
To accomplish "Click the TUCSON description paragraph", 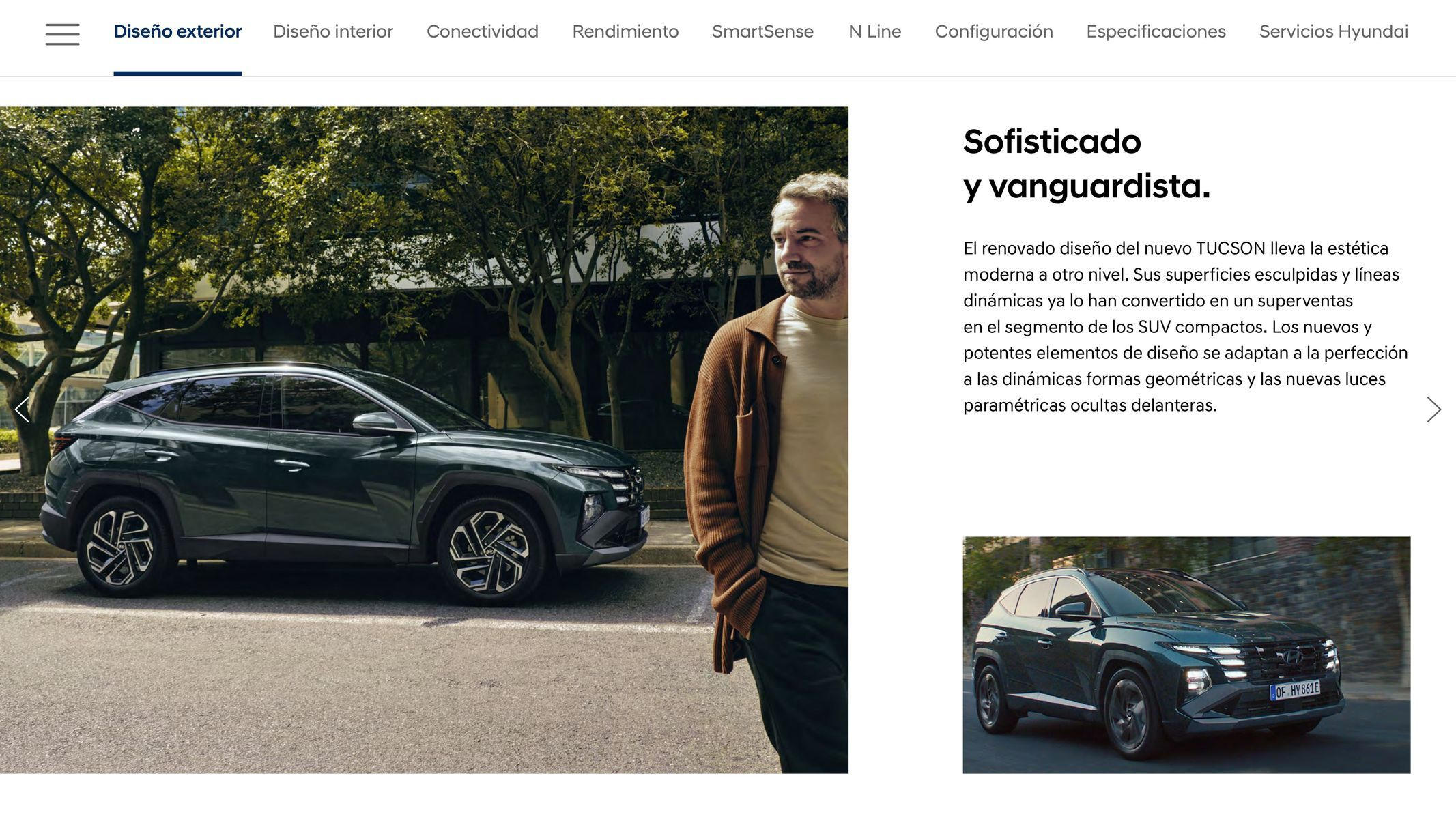I will point(1186,327).
